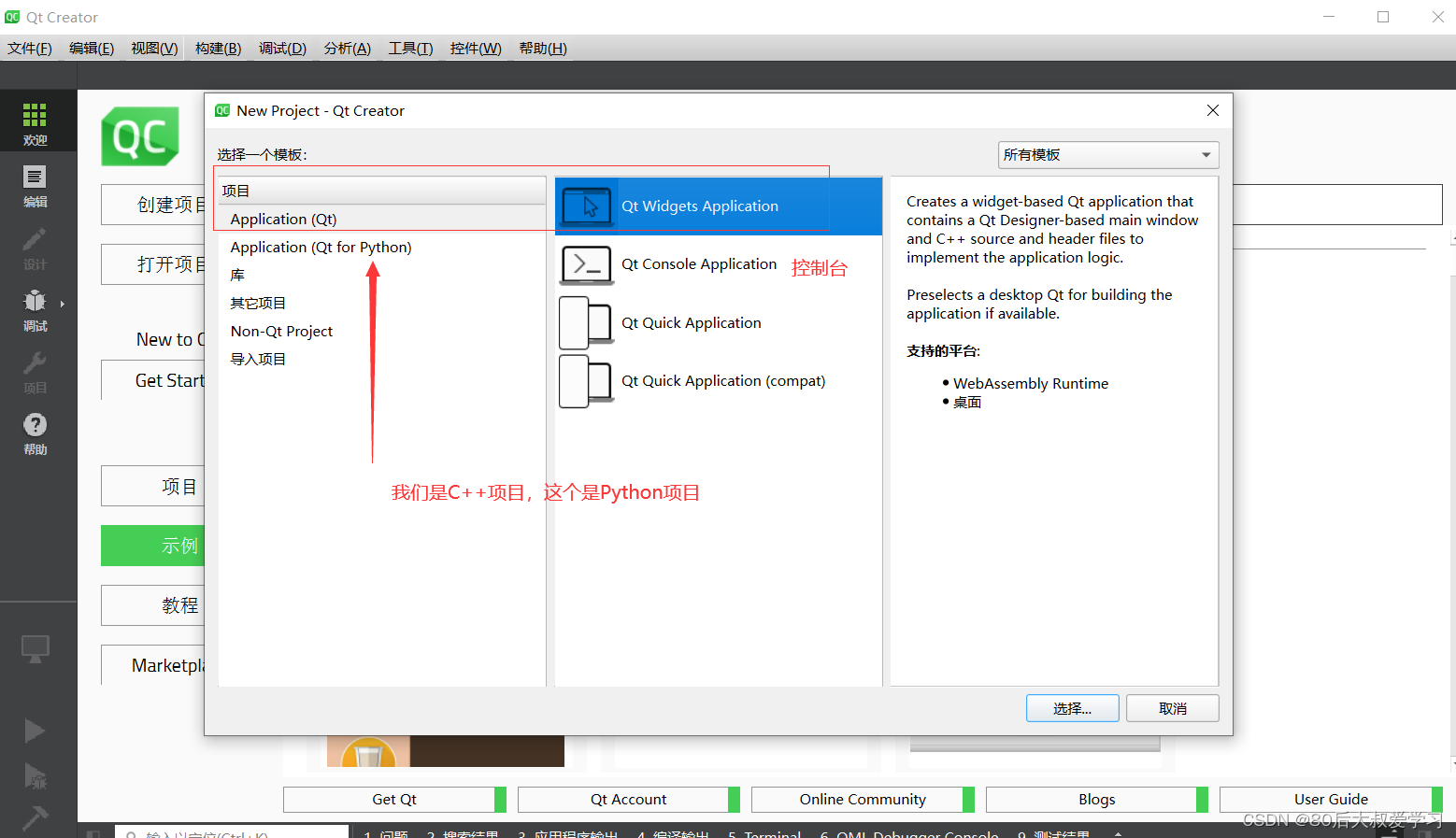The image size is (1456, 838).
Task: Select the 导入项目 category
Action: point(382,360)
